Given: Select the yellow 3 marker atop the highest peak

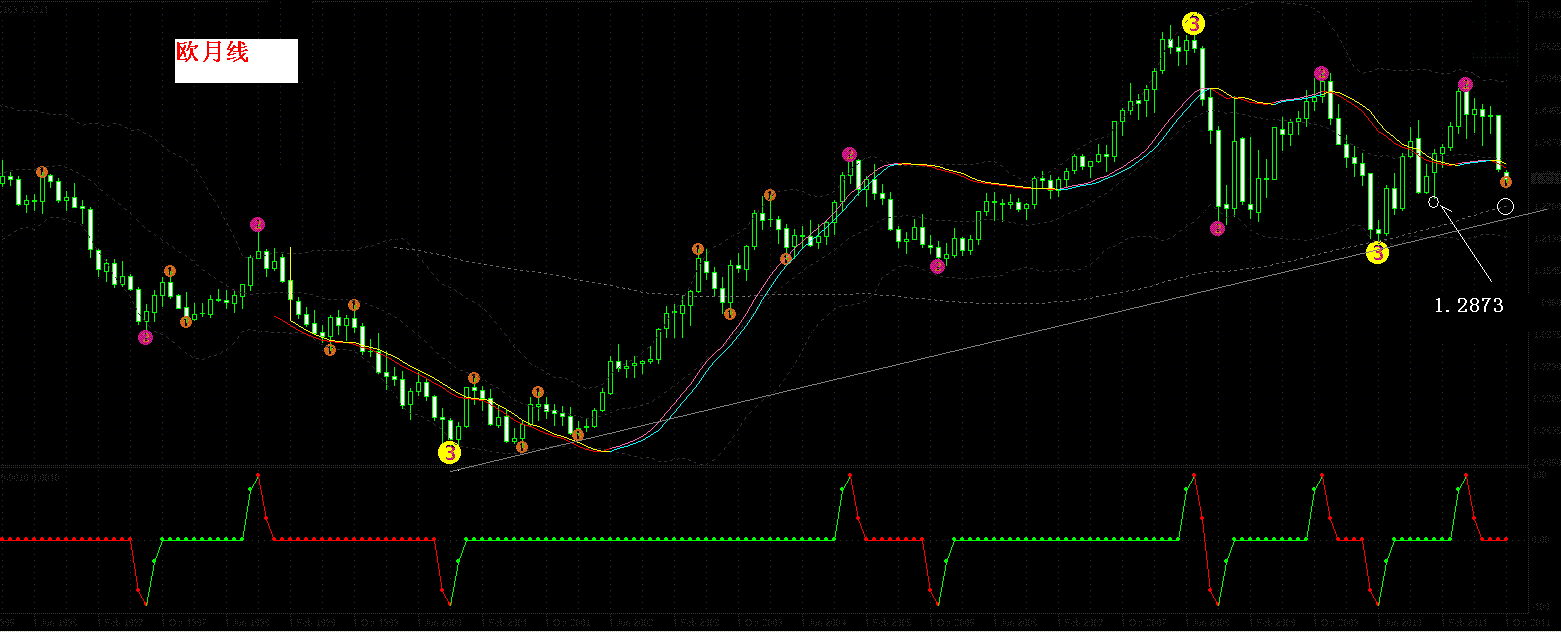Looking at the screenshot, I should pyautogui.click(x=1193, y=24).
